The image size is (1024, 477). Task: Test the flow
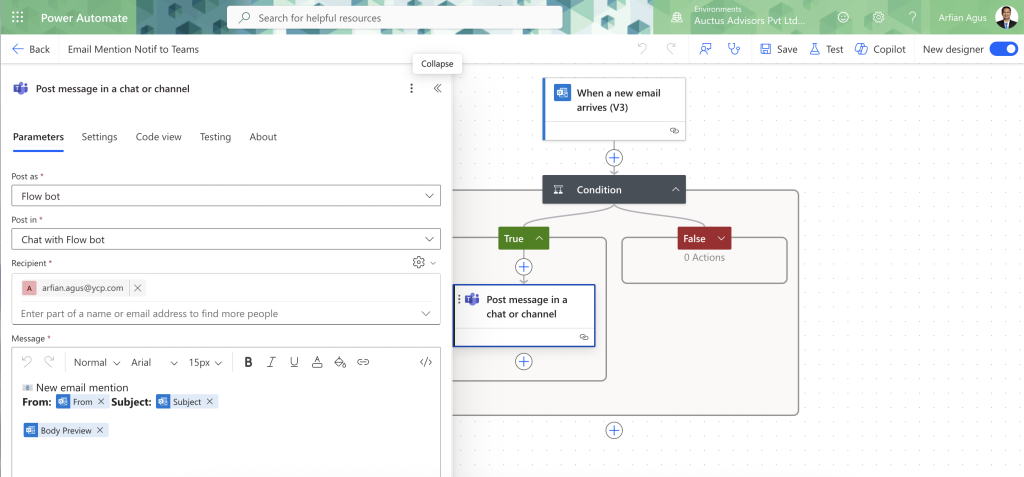826,49
